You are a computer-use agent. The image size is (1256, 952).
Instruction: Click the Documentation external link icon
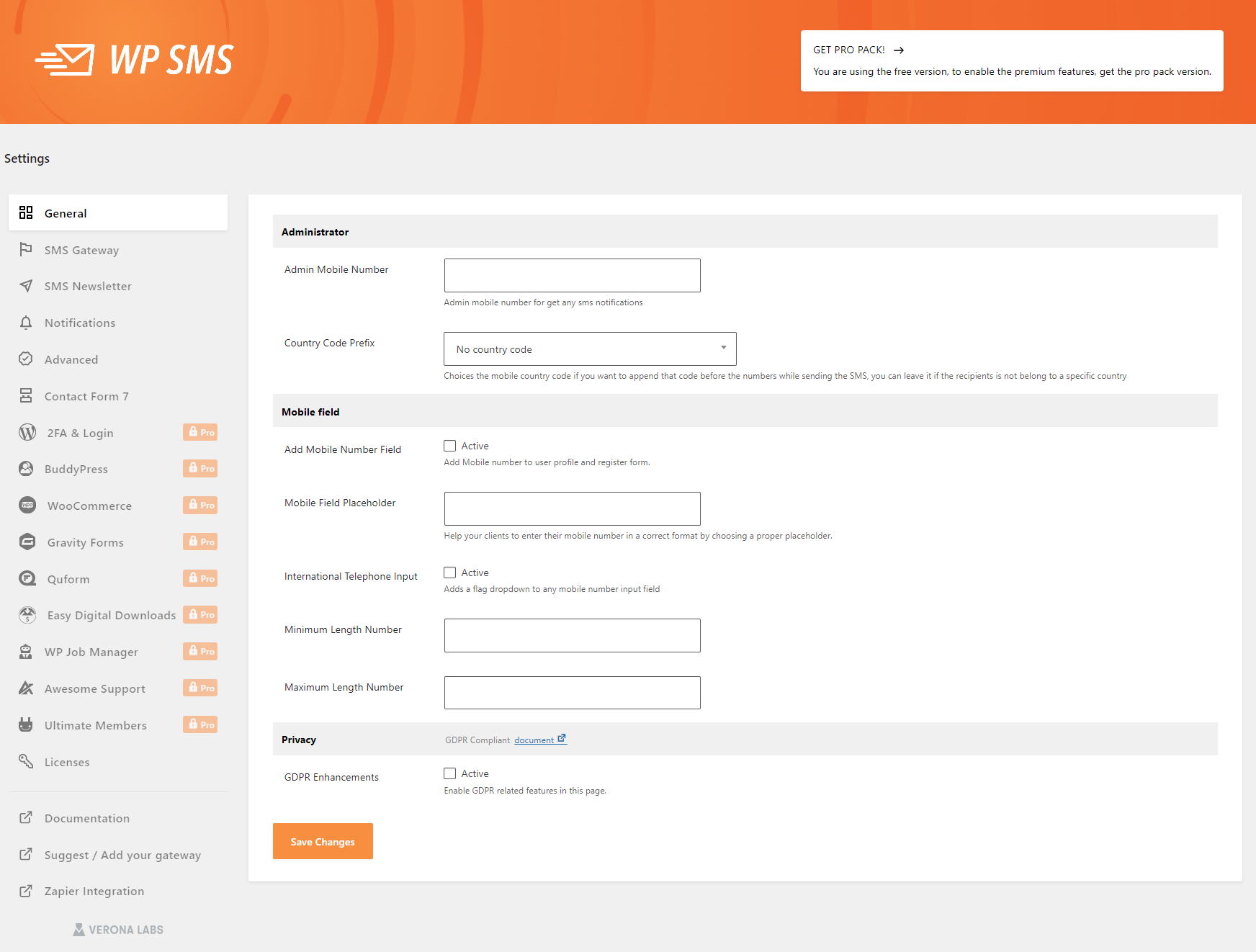click(26, 817)
